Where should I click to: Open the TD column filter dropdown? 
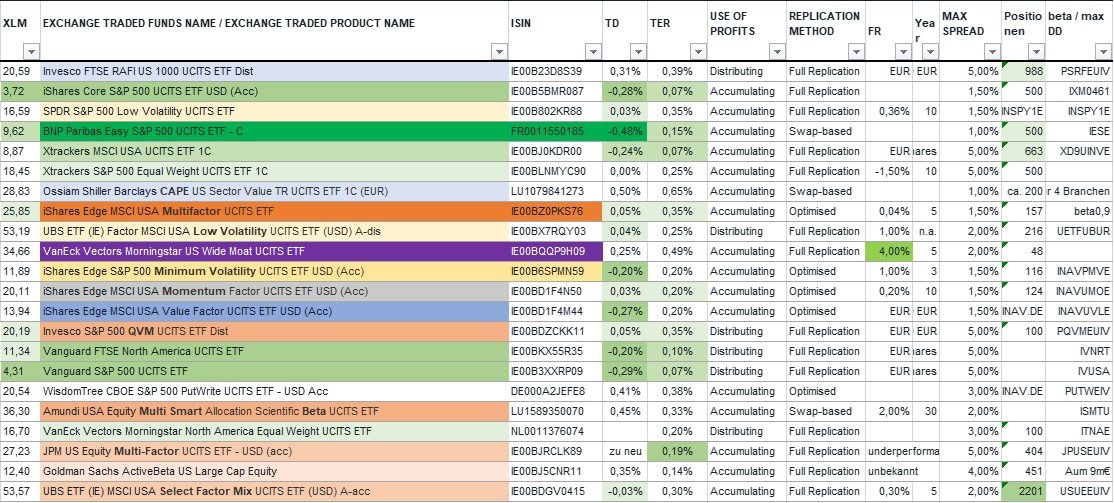[x=636, y=52]
